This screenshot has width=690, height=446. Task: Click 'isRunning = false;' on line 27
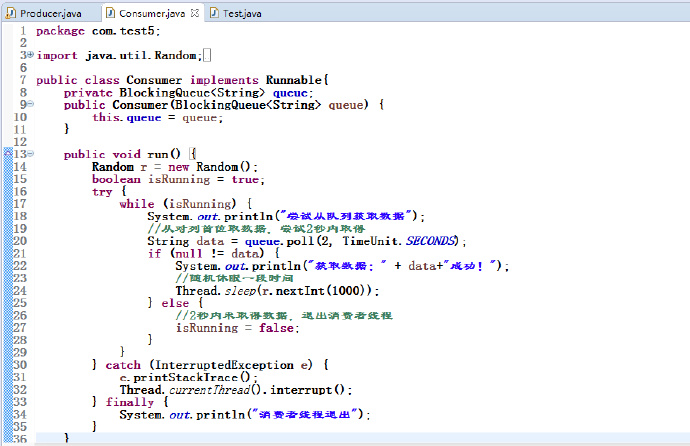coord(238,328)
